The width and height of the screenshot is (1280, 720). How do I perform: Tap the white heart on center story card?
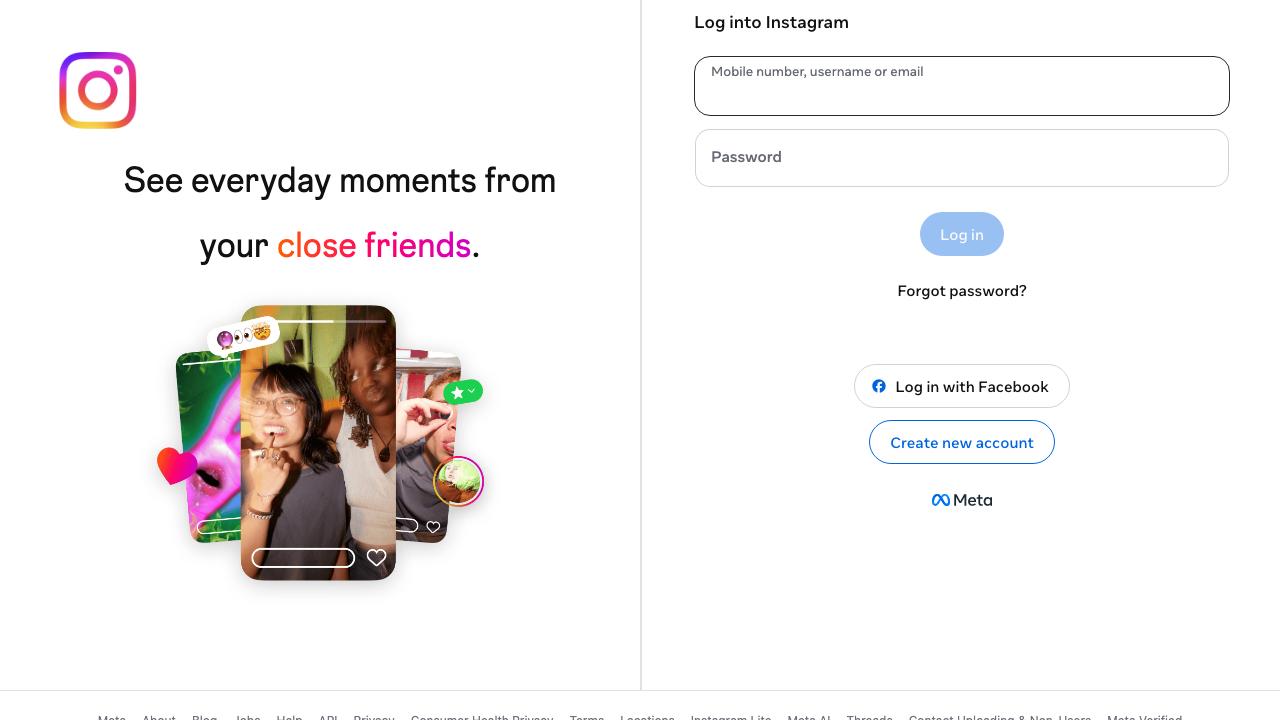[x=376, y=558]
